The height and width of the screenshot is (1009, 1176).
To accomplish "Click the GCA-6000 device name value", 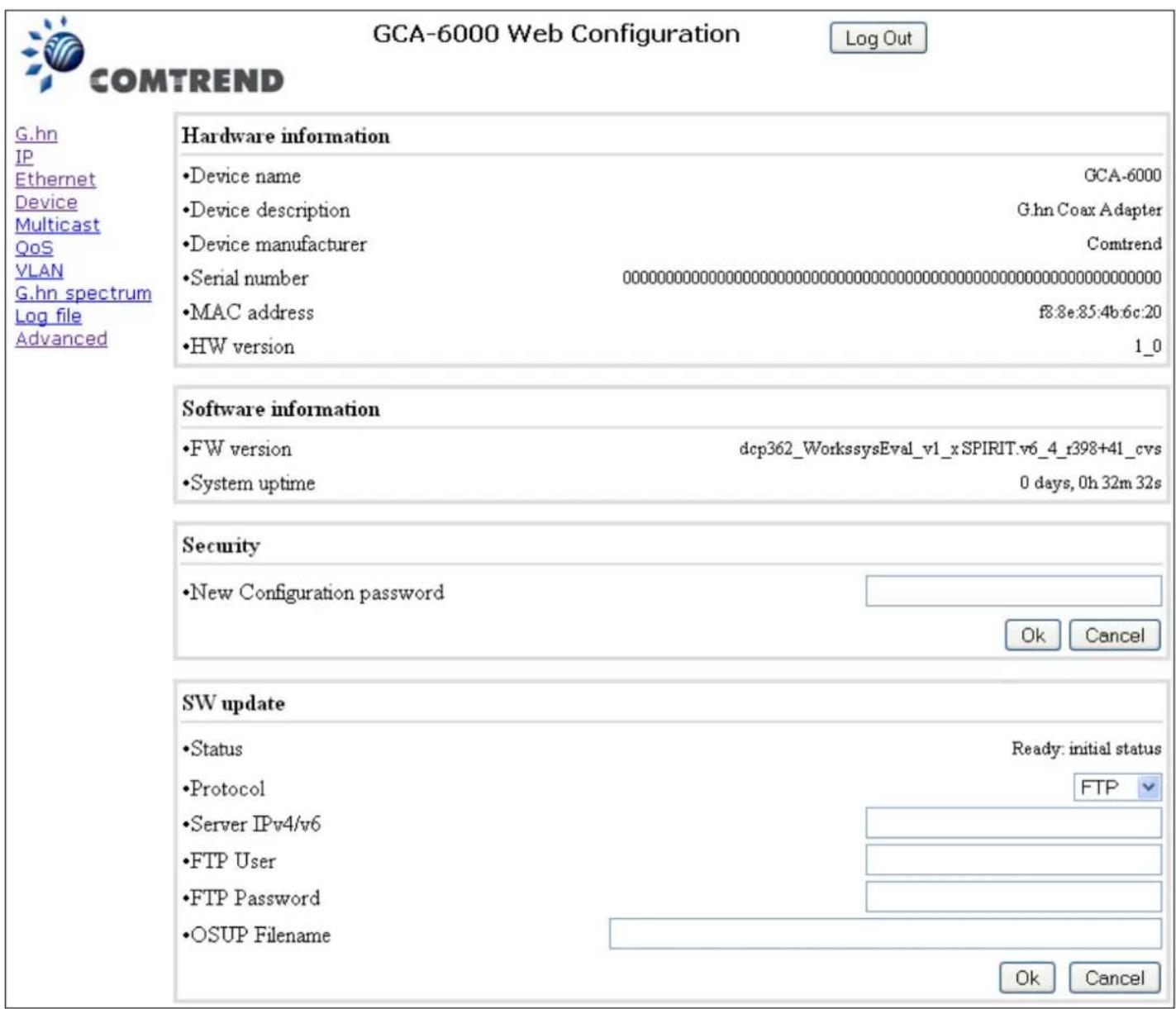I will click(x=1122, y=175).
